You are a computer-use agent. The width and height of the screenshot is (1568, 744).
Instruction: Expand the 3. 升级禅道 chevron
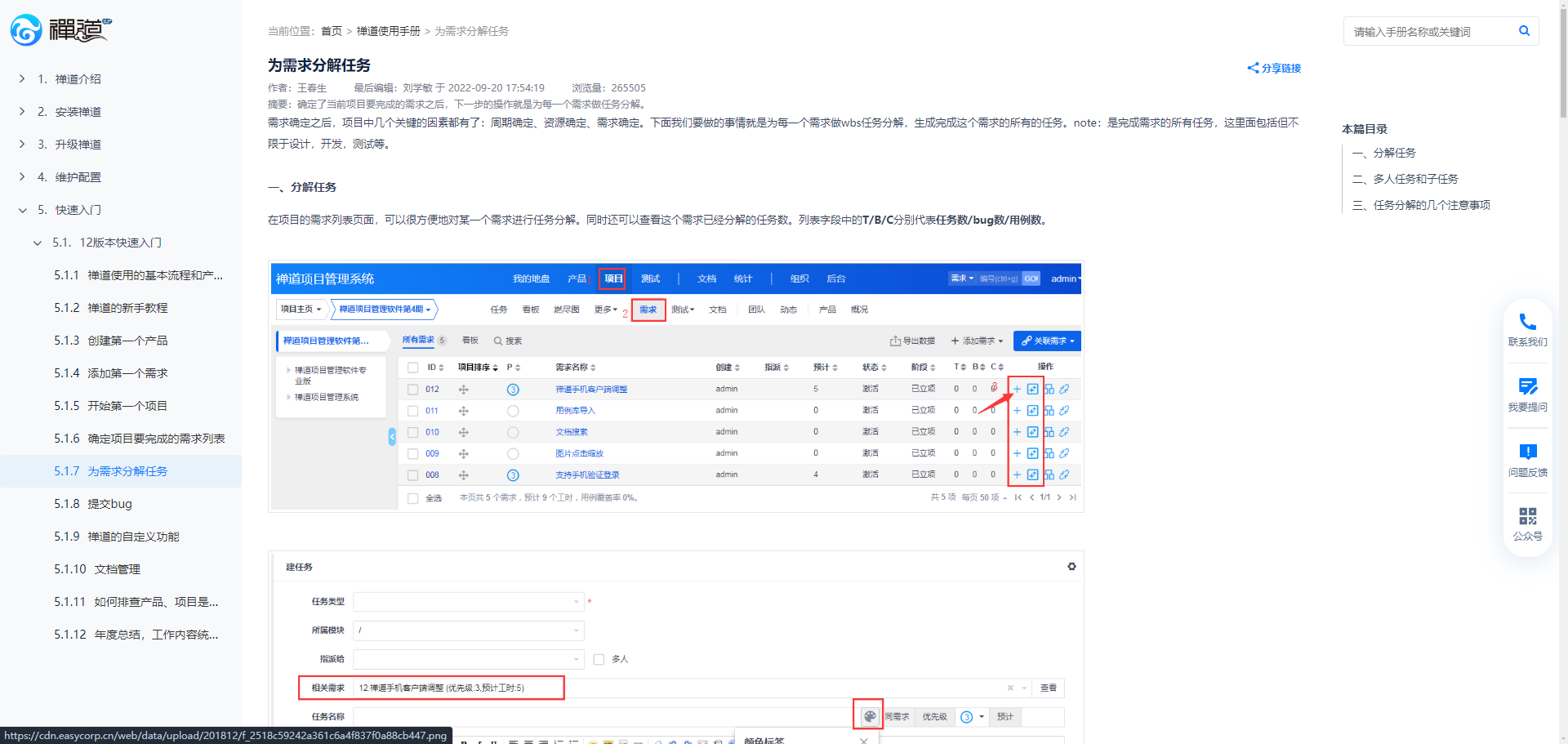(22, 144)
